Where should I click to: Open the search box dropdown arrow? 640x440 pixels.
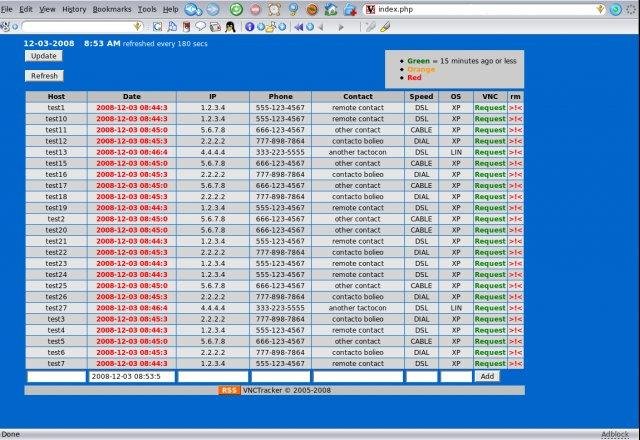point(138,27)
